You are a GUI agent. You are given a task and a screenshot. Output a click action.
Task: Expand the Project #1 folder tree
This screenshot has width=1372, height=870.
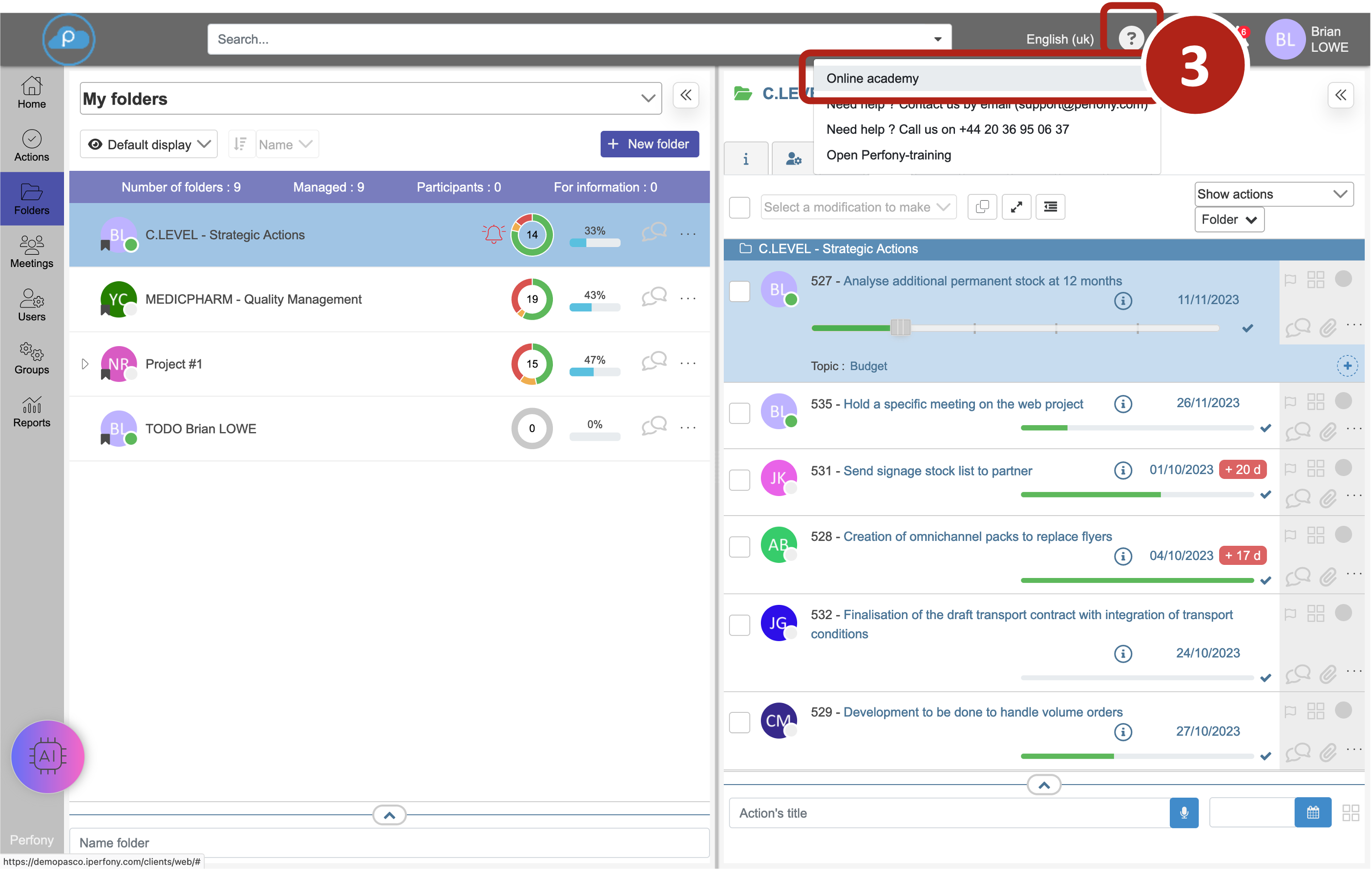(85, 364)
